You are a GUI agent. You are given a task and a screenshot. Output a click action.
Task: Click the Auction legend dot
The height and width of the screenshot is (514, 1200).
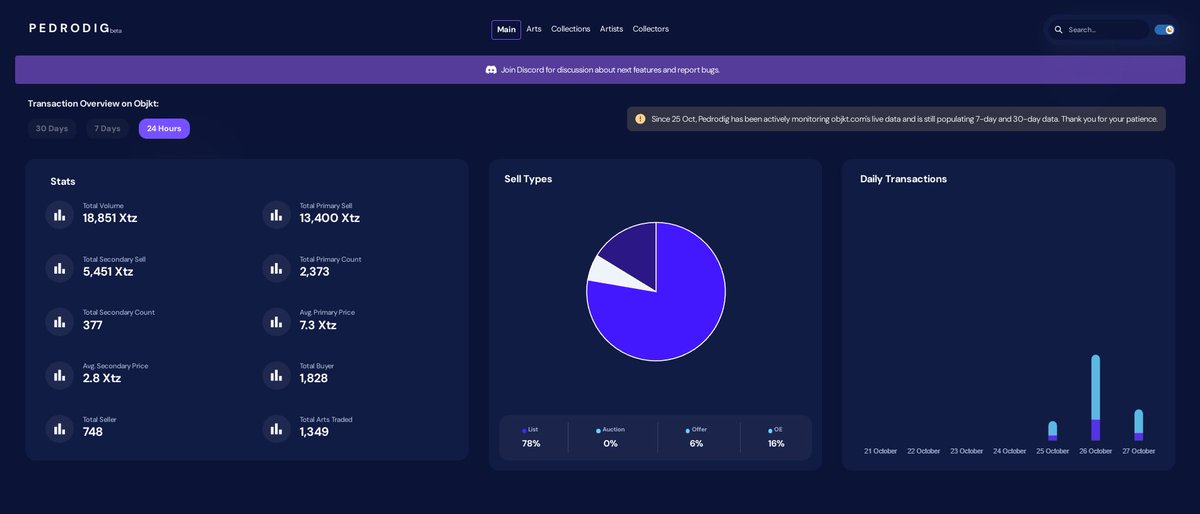point(598,431)
